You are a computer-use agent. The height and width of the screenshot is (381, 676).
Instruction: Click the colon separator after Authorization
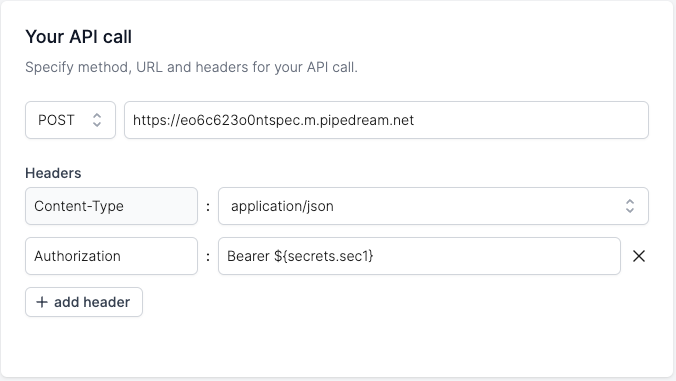[x=208, y=257]
